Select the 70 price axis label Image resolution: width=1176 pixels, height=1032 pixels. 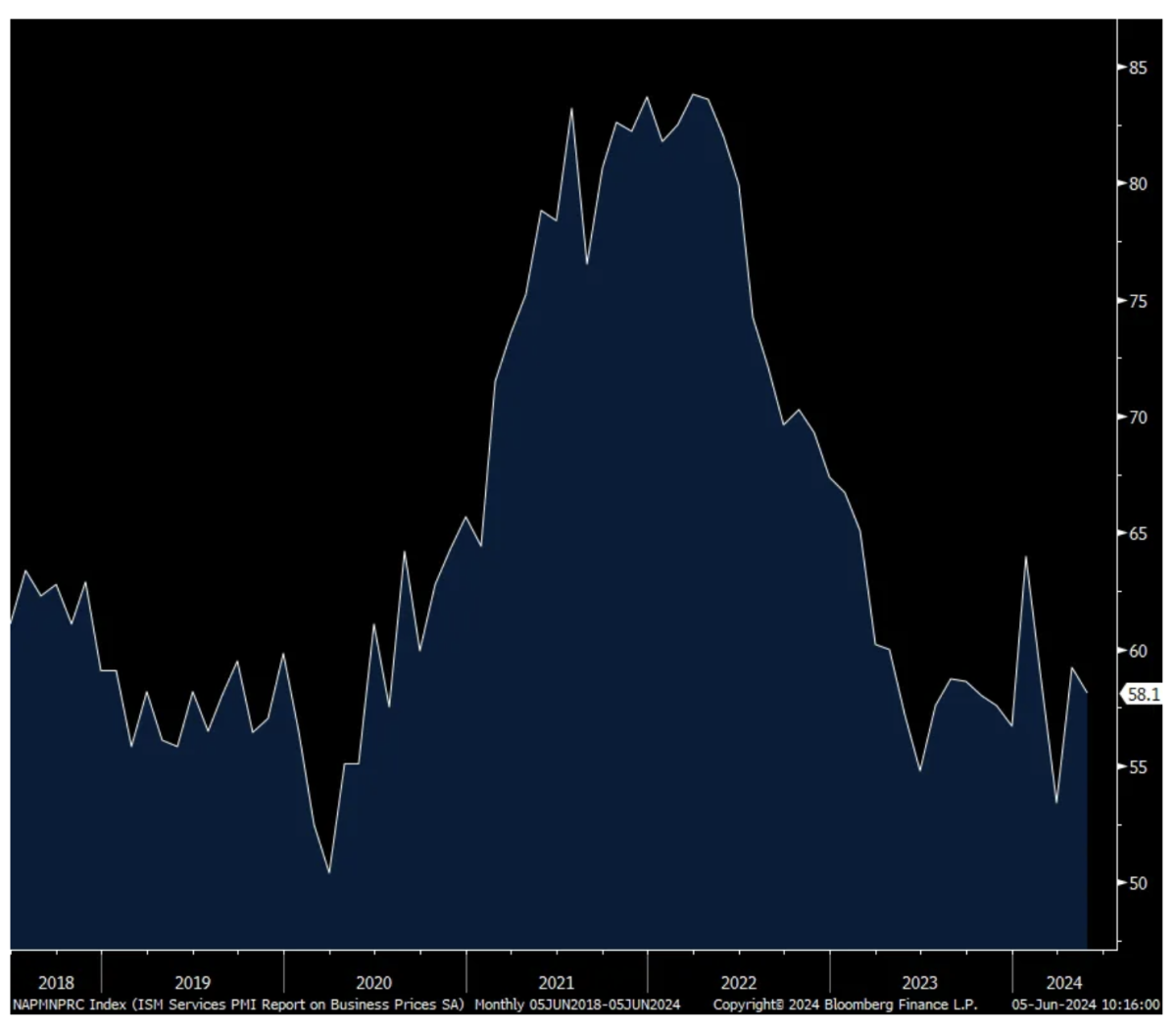coord(1137,418)
